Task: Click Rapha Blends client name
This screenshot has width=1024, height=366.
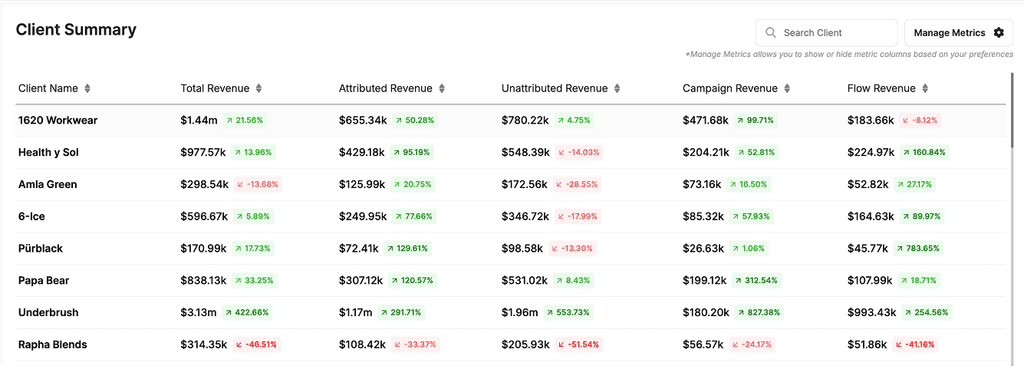Action: coord(53,344)
